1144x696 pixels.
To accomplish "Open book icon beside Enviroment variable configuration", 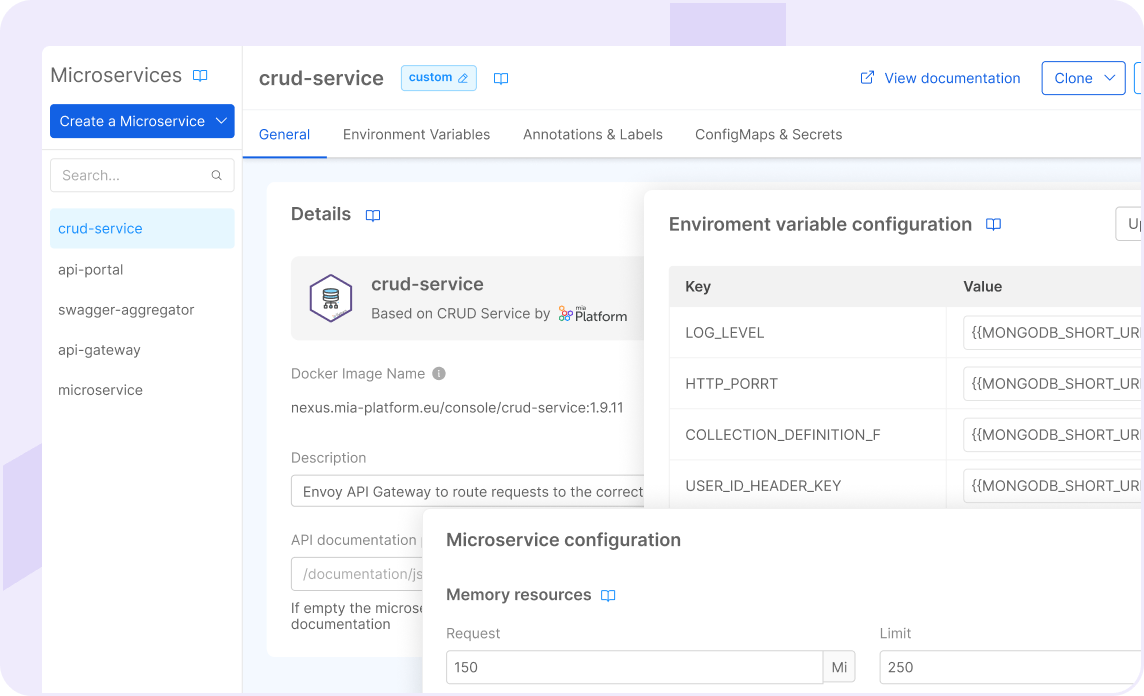I will [993, 224].
